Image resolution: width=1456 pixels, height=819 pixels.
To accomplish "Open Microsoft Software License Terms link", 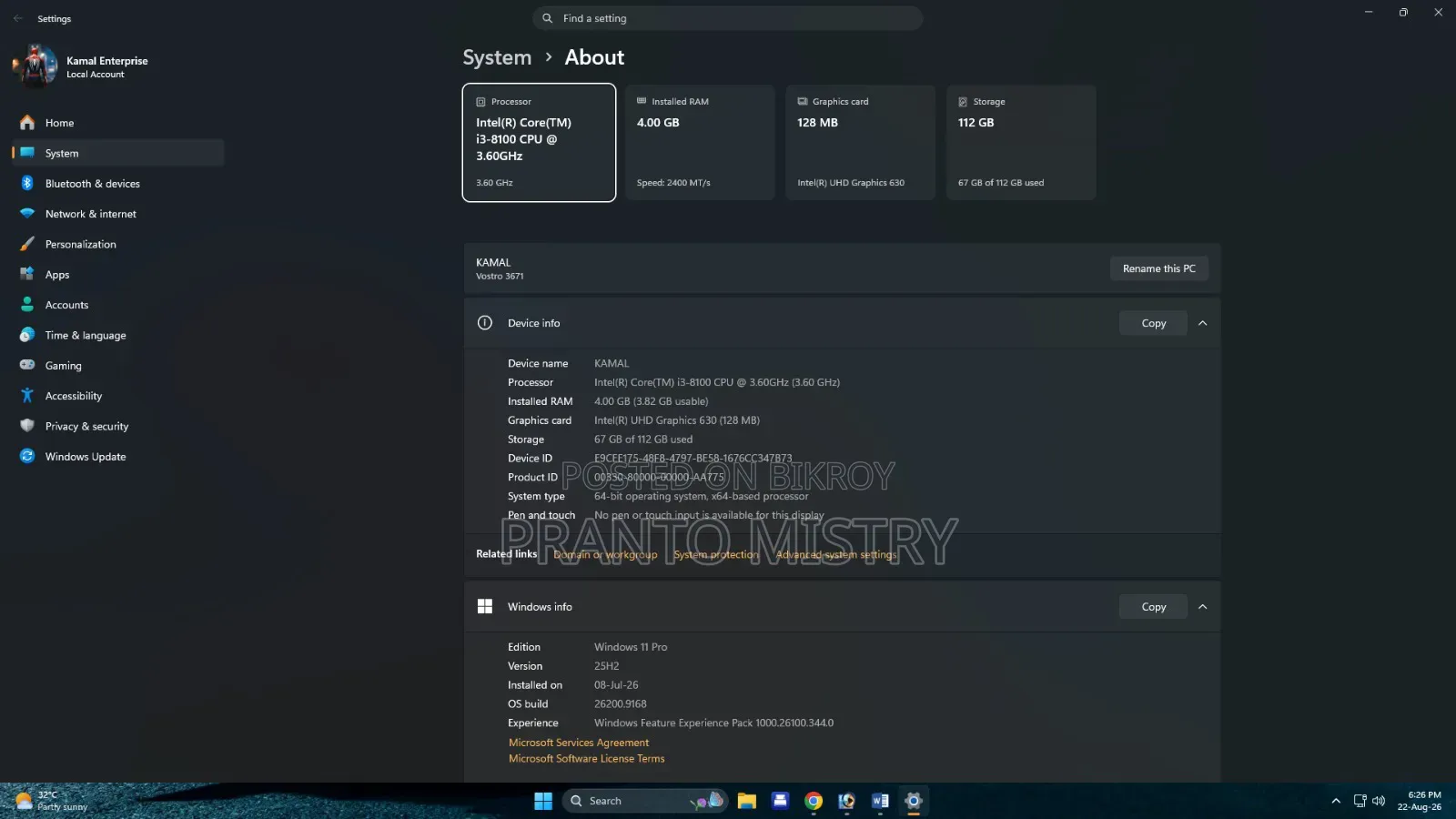I will tap(587, 758).
